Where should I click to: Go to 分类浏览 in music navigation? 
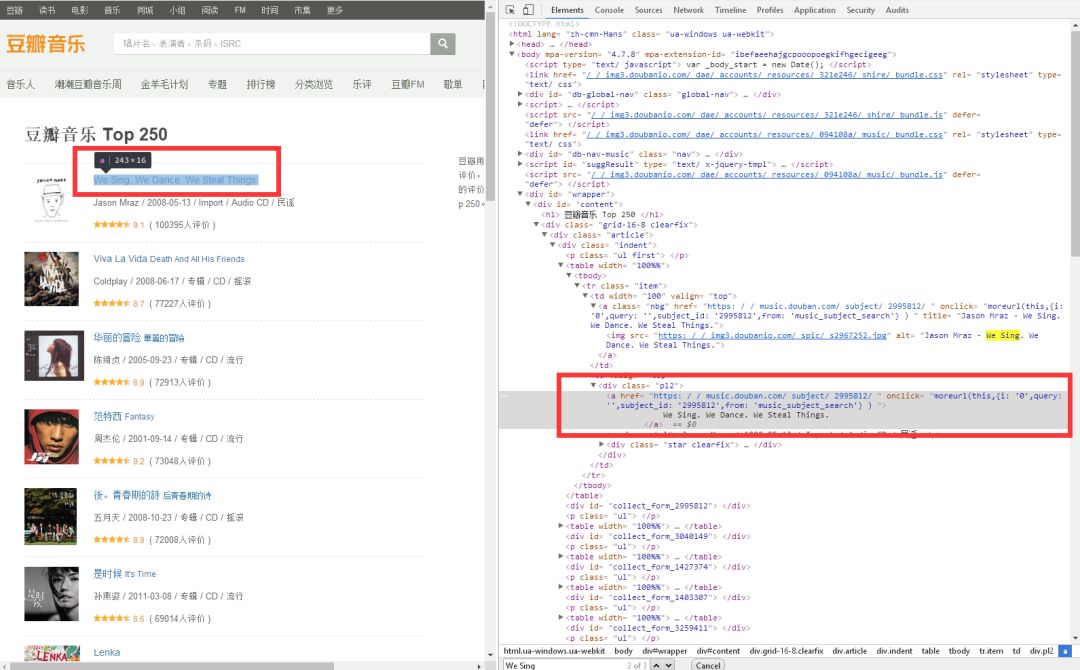pos(313,84)
